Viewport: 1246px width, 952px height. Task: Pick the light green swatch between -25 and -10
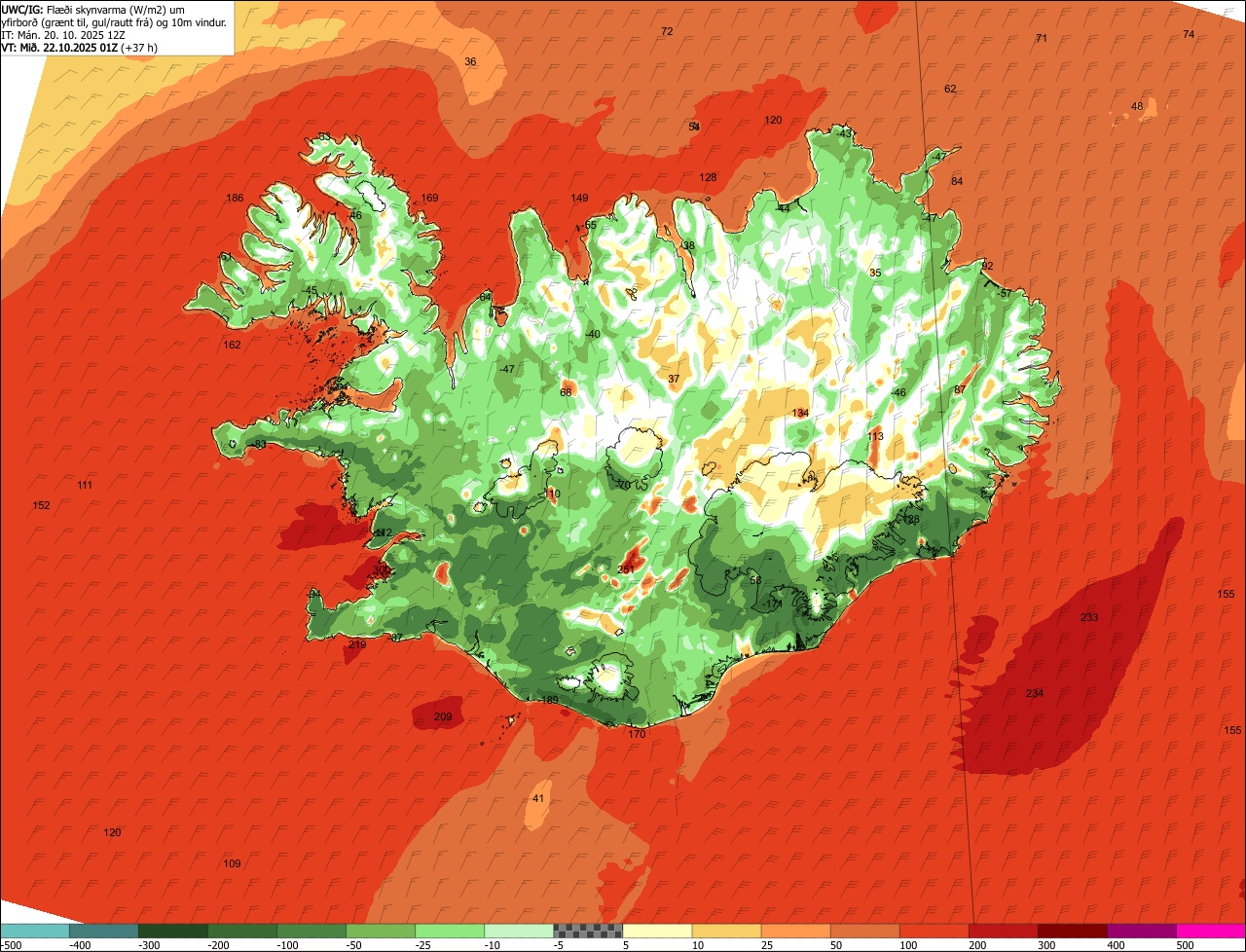coord(450,931)
